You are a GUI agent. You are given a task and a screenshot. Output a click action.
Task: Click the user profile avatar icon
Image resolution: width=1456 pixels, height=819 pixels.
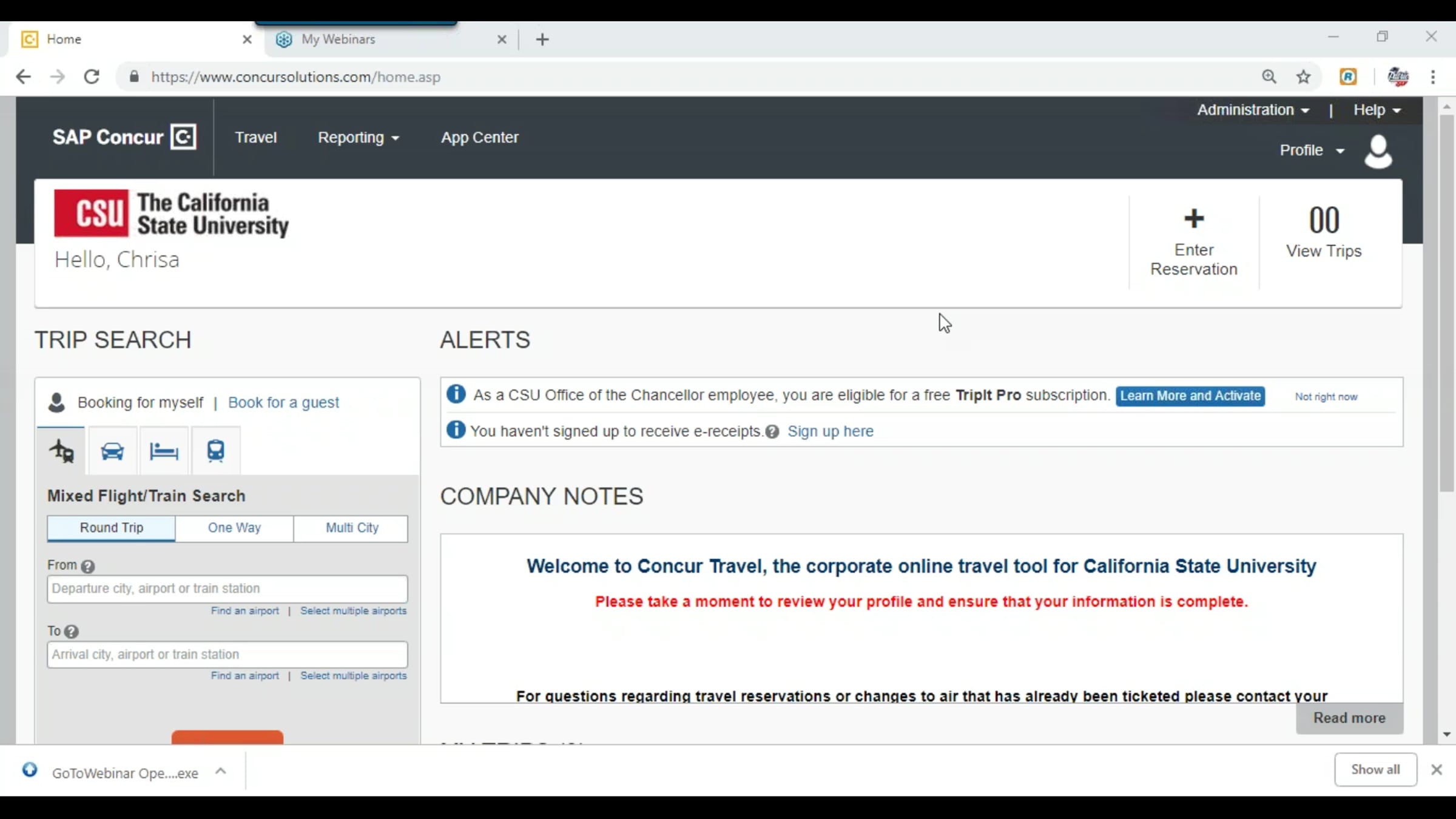(x=1378, y=151)
